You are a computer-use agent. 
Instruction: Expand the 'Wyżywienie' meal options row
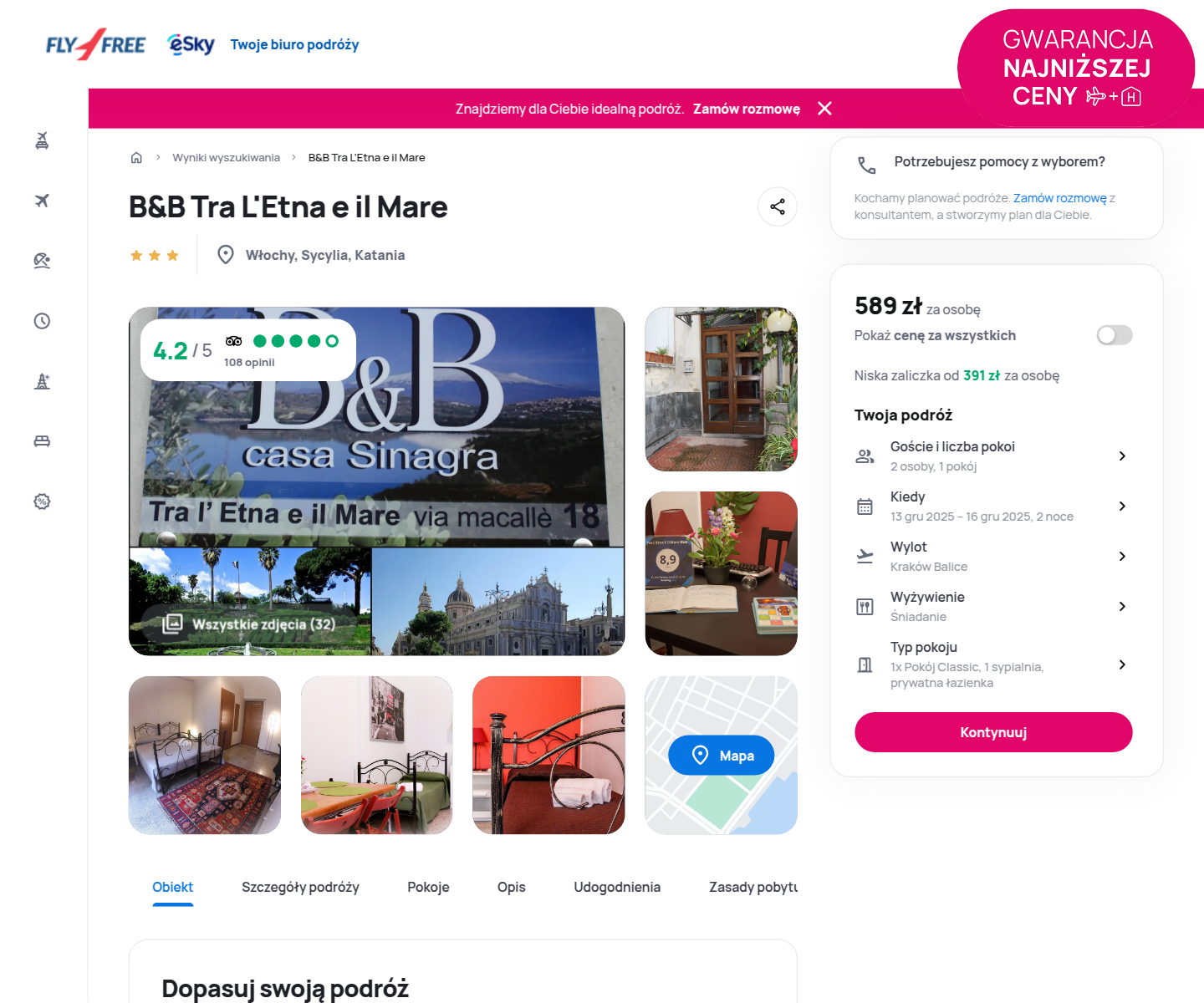click(992, 606)
